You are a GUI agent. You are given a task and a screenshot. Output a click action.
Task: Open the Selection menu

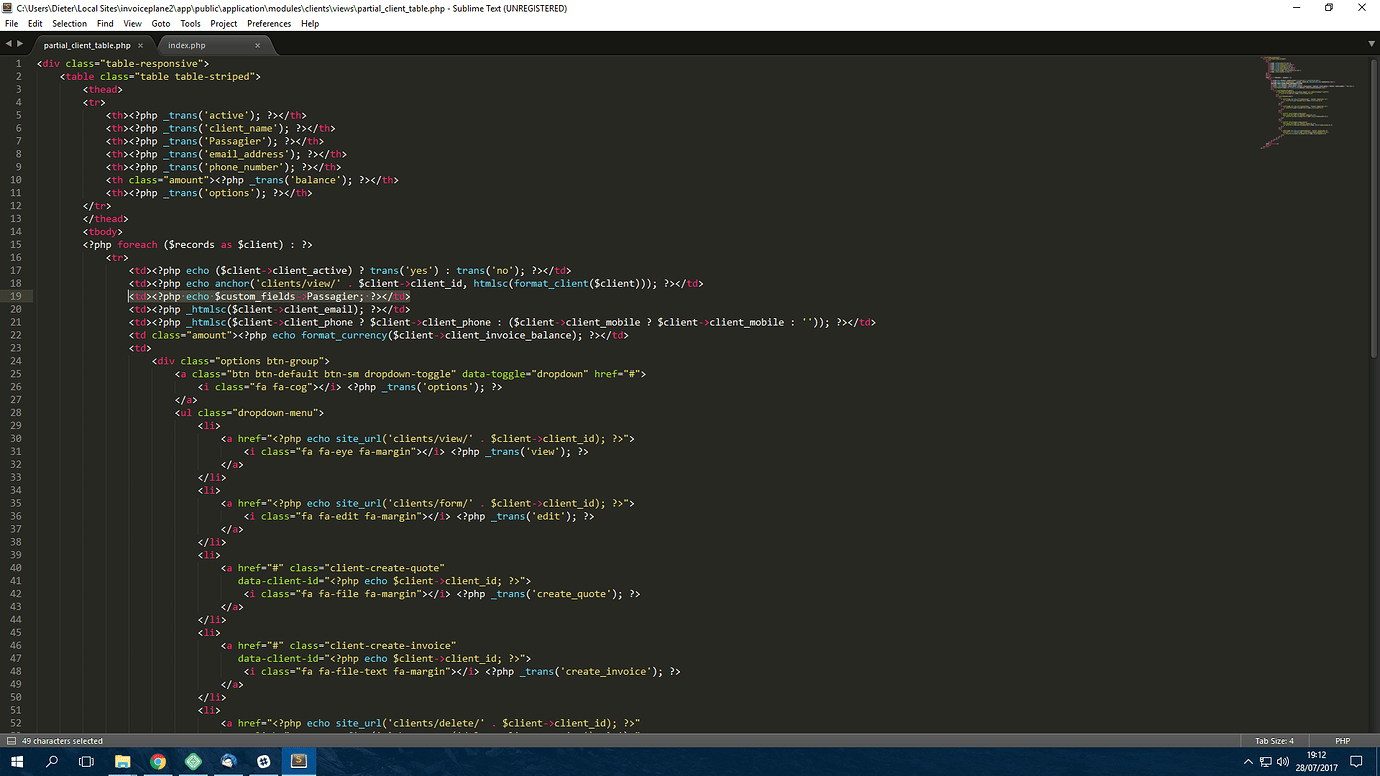(69, 23)
